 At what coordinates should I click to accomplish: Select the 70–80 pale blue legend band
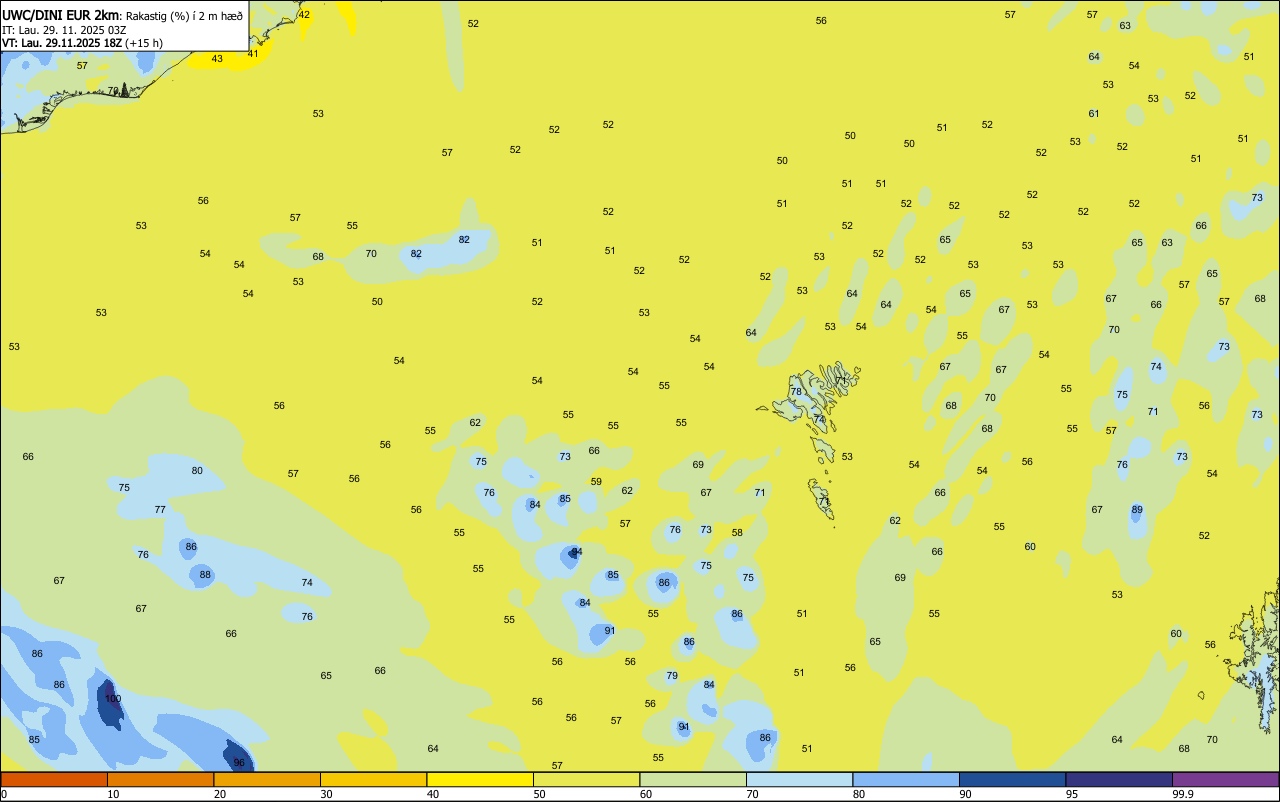[799, 779]
